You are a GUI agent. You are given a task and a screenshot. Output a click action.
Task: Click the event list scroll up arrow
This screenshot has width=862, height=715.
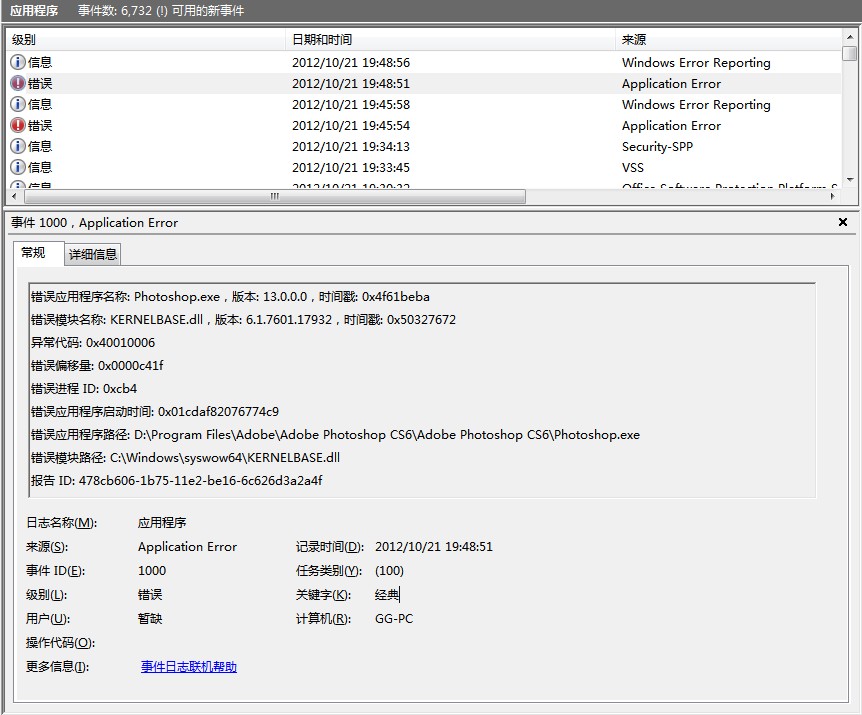pyautogui.click(x=849, y=38)
